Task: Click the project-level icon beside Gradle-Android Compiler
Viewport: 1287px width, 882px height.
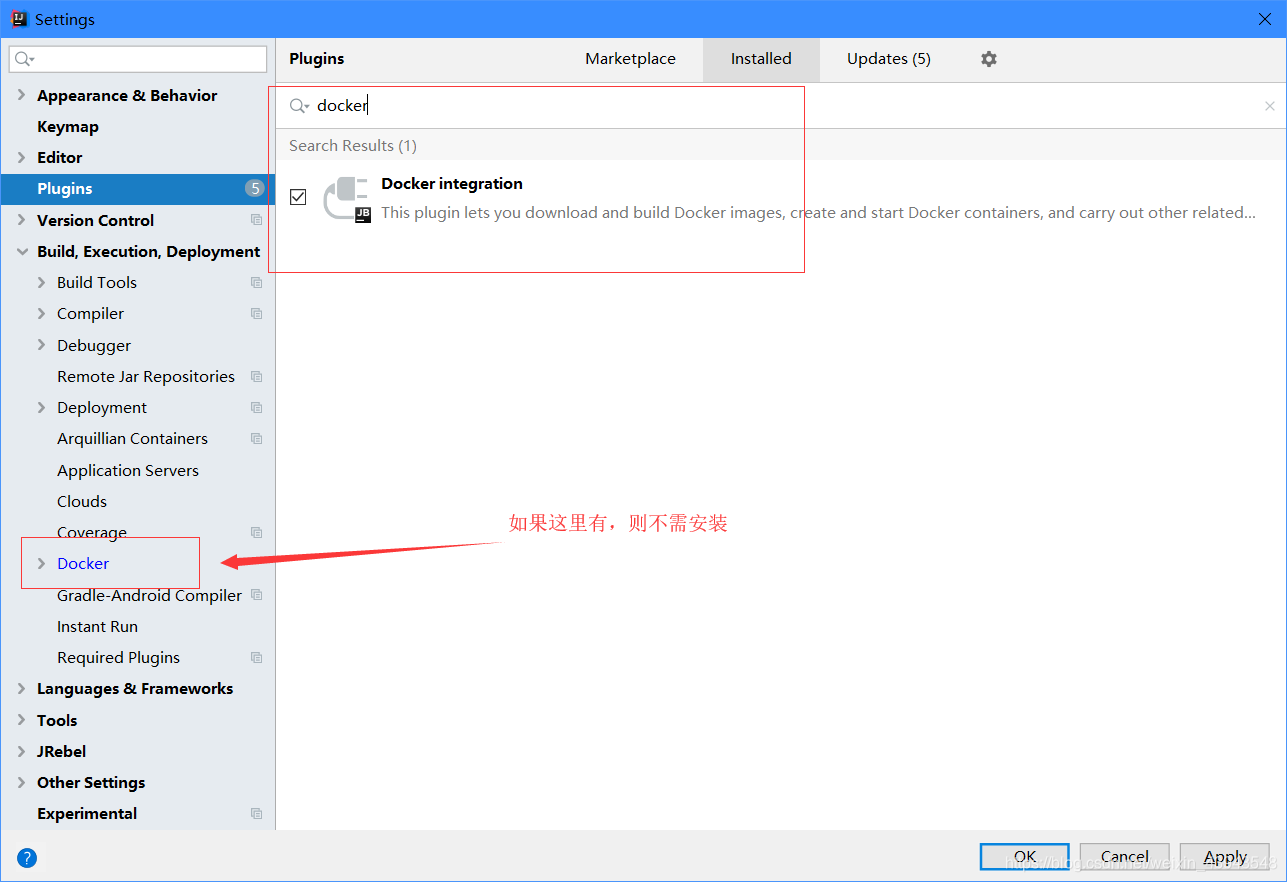Action: (x=257, y=595)
